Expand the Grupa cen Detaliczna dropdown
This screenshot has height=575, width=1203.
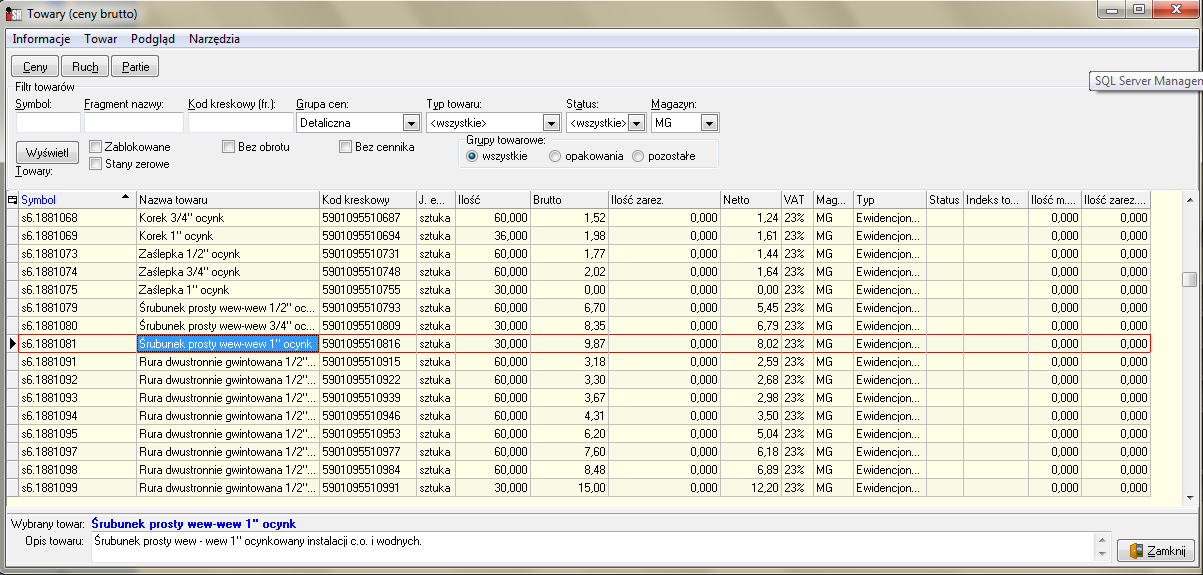coord(410,123)
